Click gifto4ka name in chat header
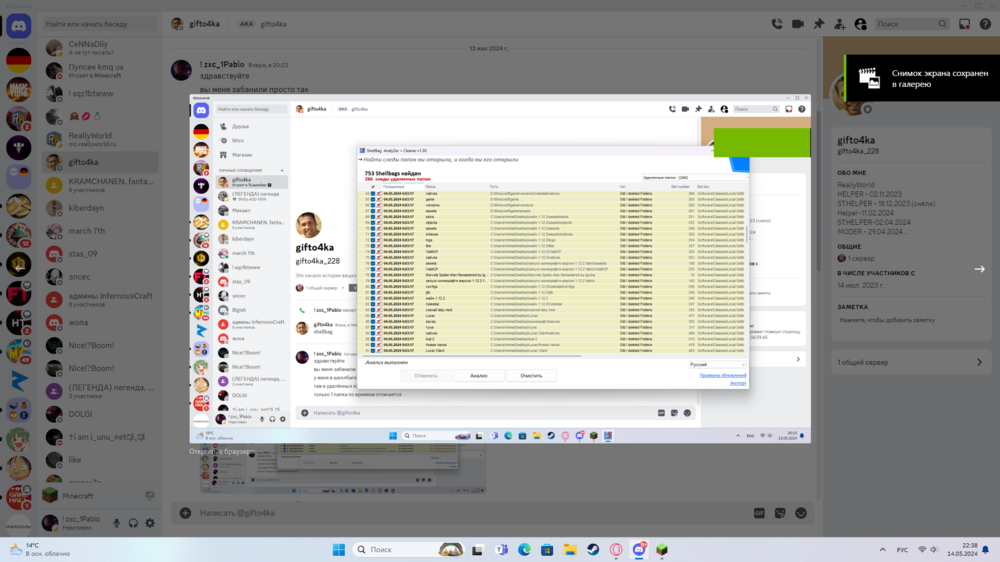This screenshot has height=562, width=1000. (204, 24)
